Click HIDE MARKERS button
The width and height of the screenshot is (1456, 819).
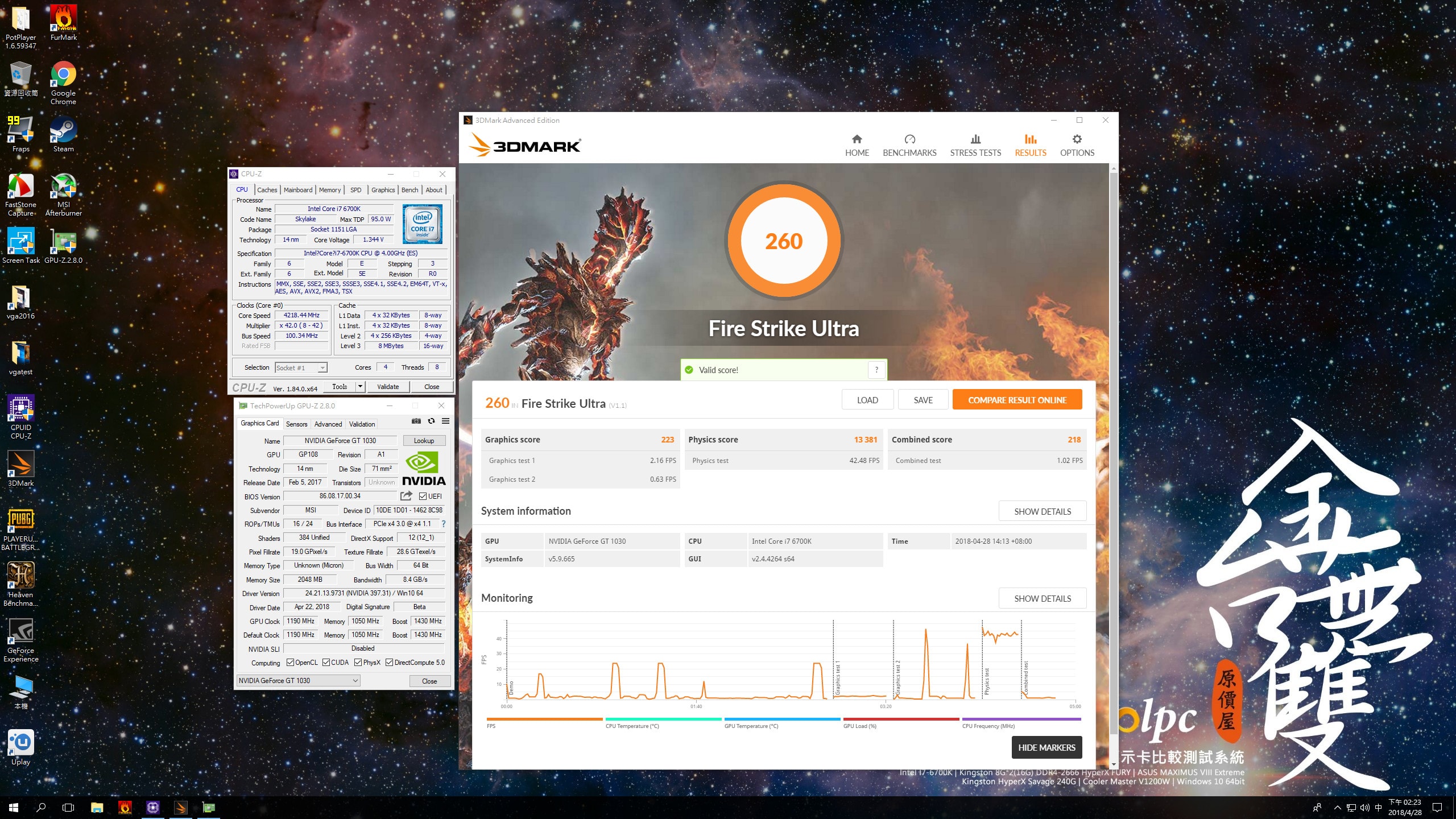point(1046,747)
